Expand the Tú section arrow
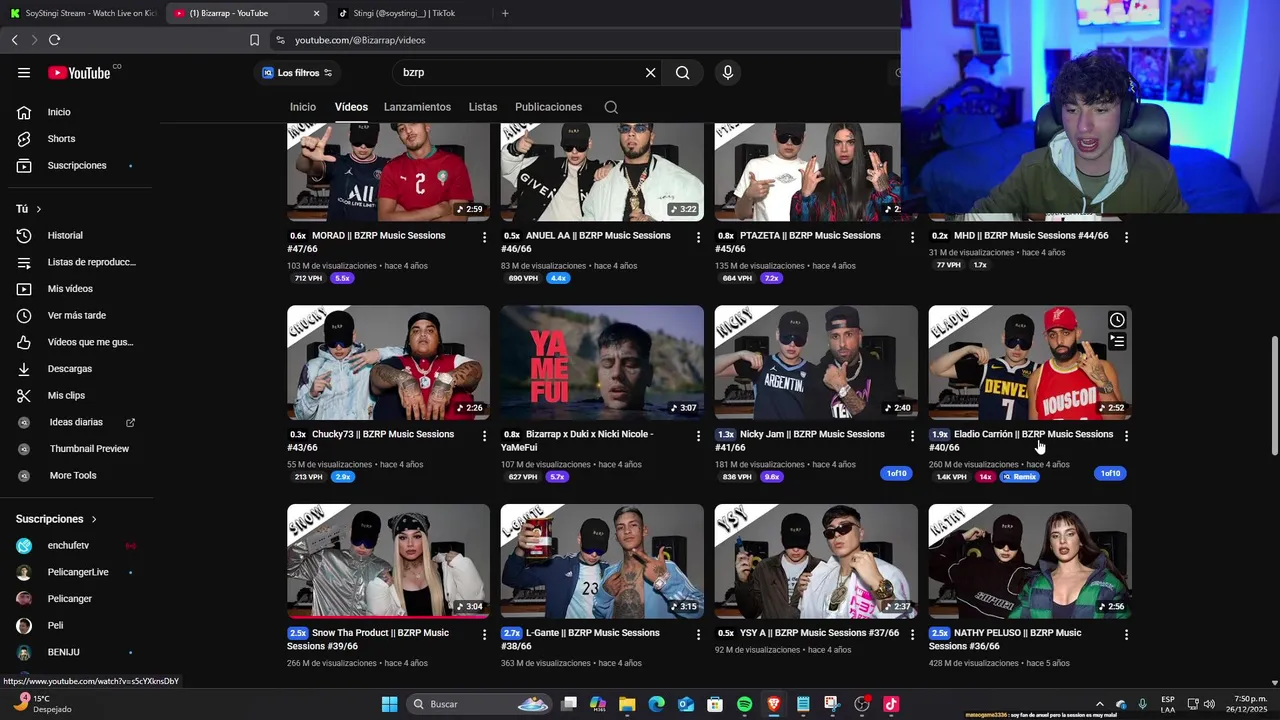This screenshot has height=720, width=1280. (x=38, y=209)
